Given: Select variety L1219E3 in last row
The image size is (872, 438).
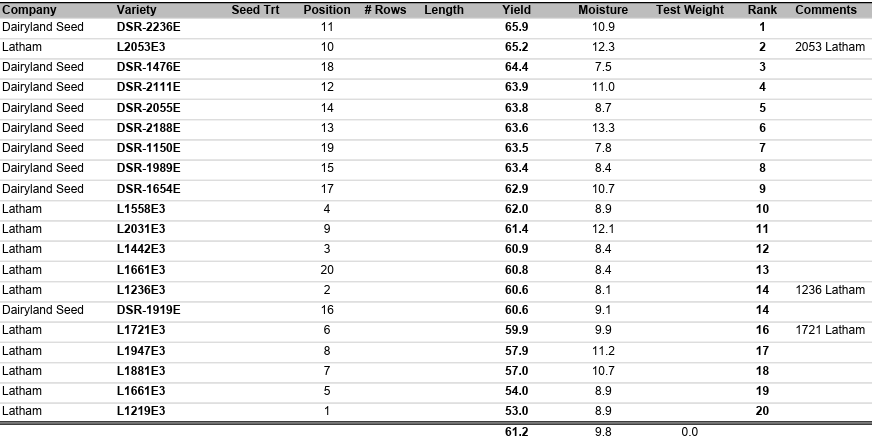Looking at the screenshot, I should pos(141,411).
